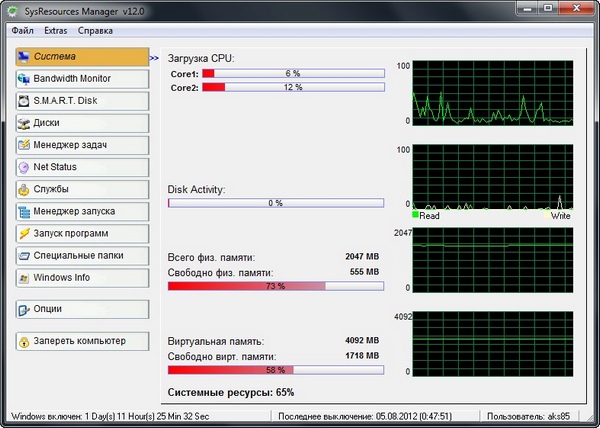Click the 'Disk Activity:' label

click(x=196, y=190)
